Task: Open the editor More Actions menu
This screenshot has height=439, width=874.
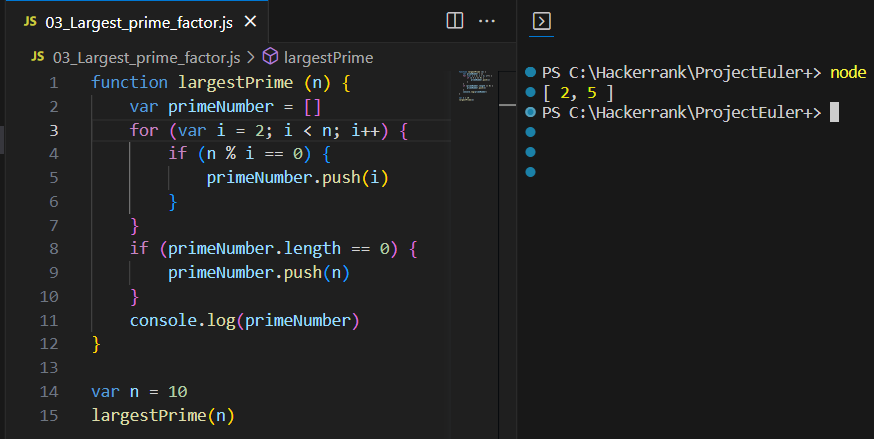Action: (487, 21)
